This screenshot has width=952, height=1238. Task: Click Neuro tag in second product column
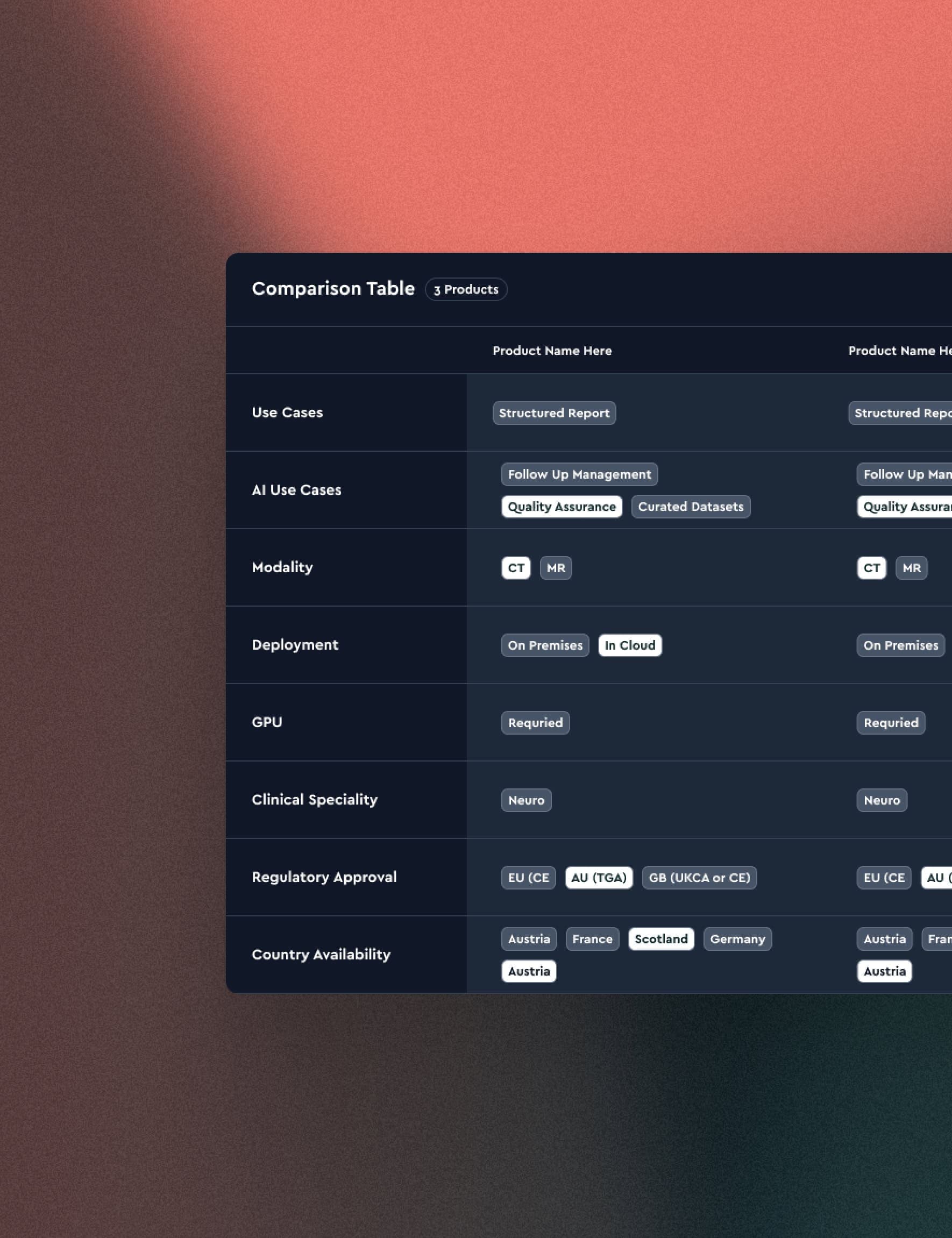[x=882, y=800]
